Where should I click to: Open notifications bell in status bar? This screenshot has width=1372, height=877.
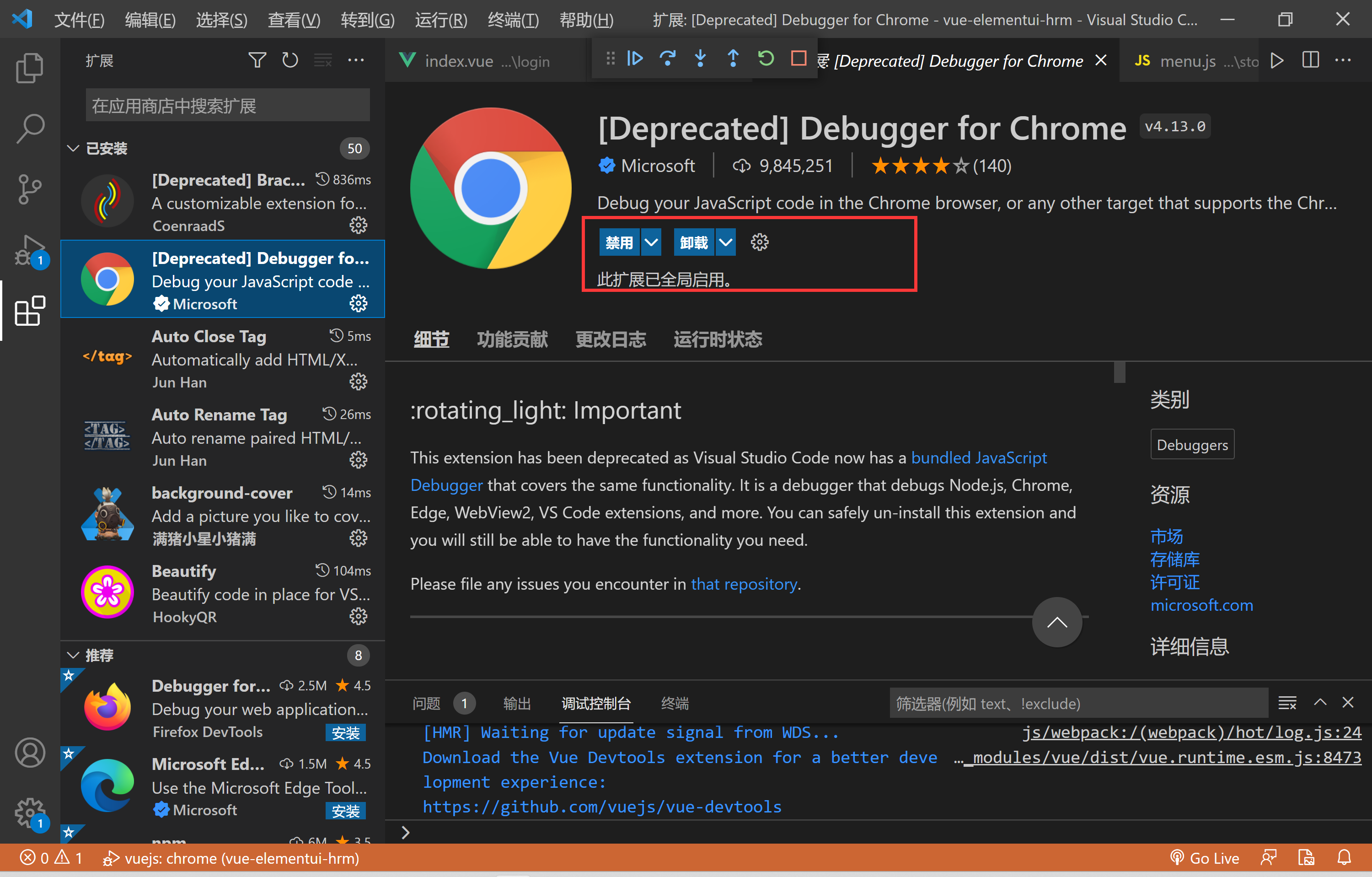pyautogui.click(x=1345, y=858)
